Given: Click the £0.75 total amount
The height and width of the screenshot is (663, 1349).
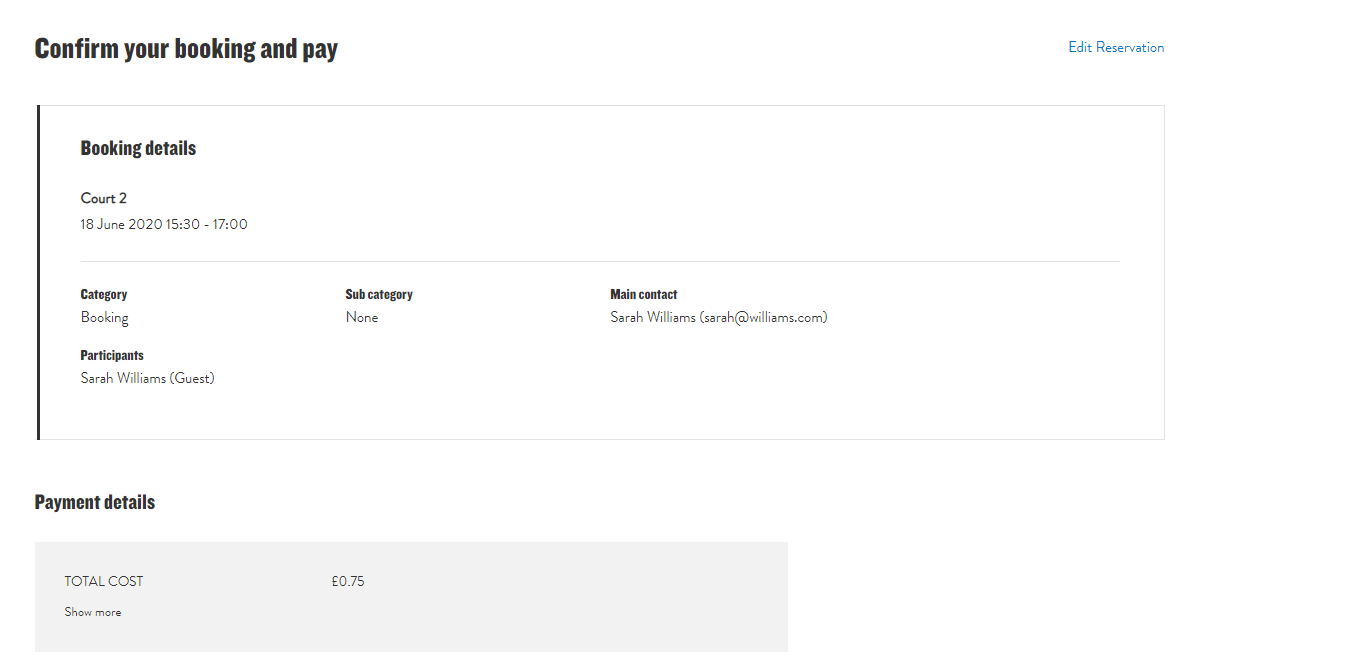Looking at the screenshot, I should [x=348, y=581].
